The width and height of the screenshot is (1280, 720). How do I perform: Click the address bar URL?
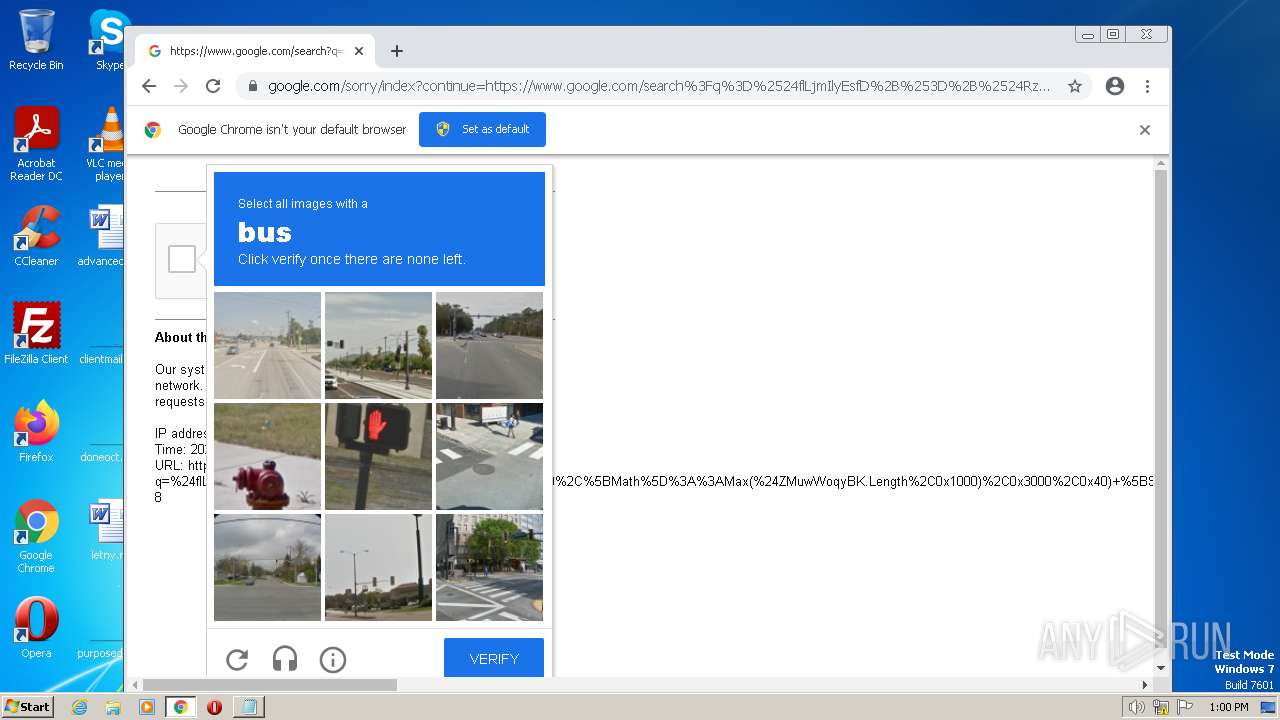point(659,86)
